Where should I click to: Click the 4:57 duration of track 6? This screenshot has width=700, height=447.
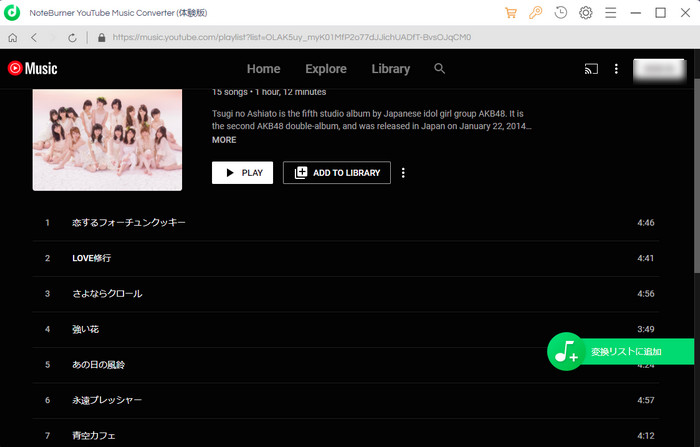point(646,400)
